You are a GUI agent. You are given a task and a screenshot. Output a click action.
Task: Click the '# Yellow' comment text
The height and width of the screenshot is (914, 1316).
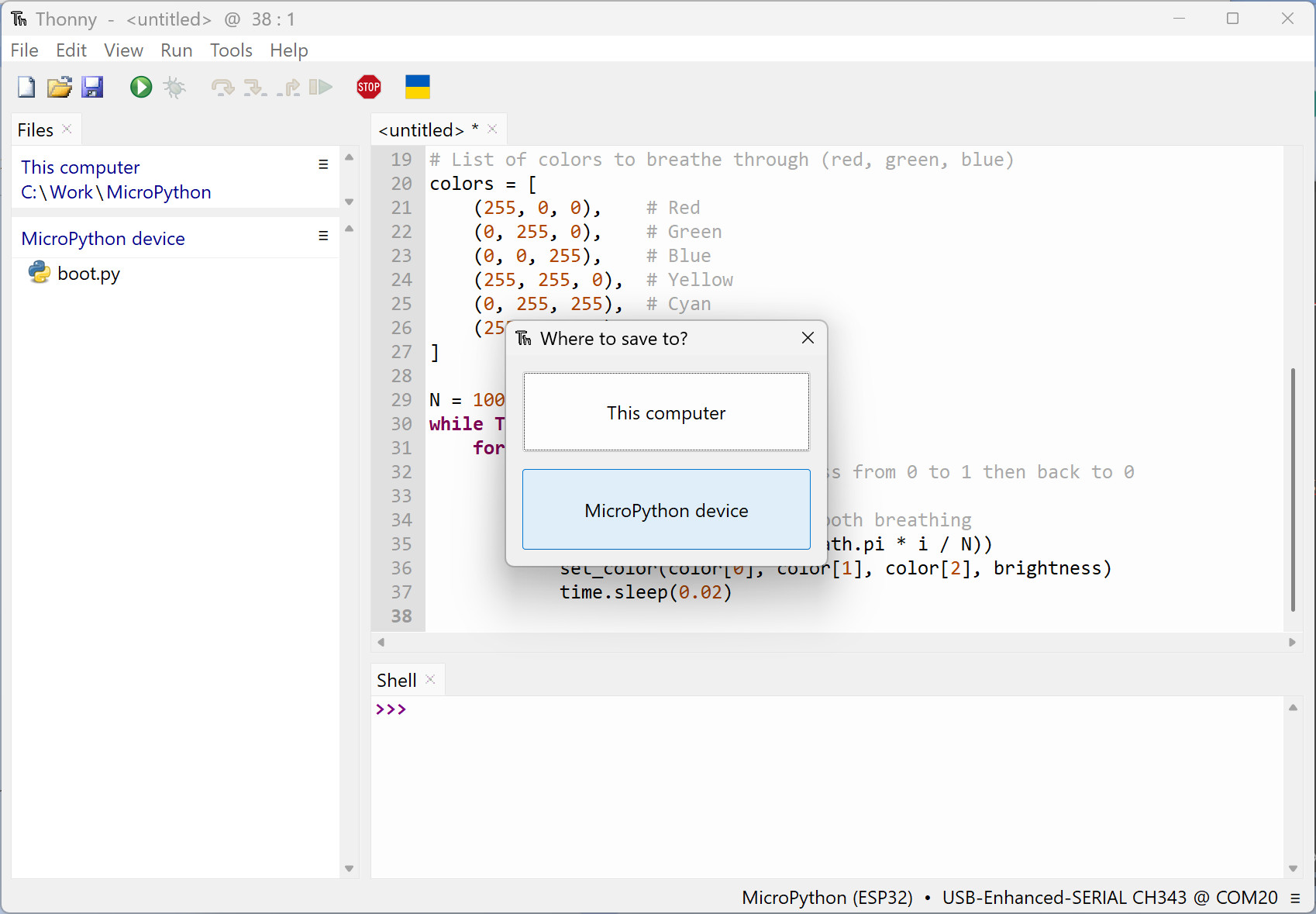[x=690, y=280]
